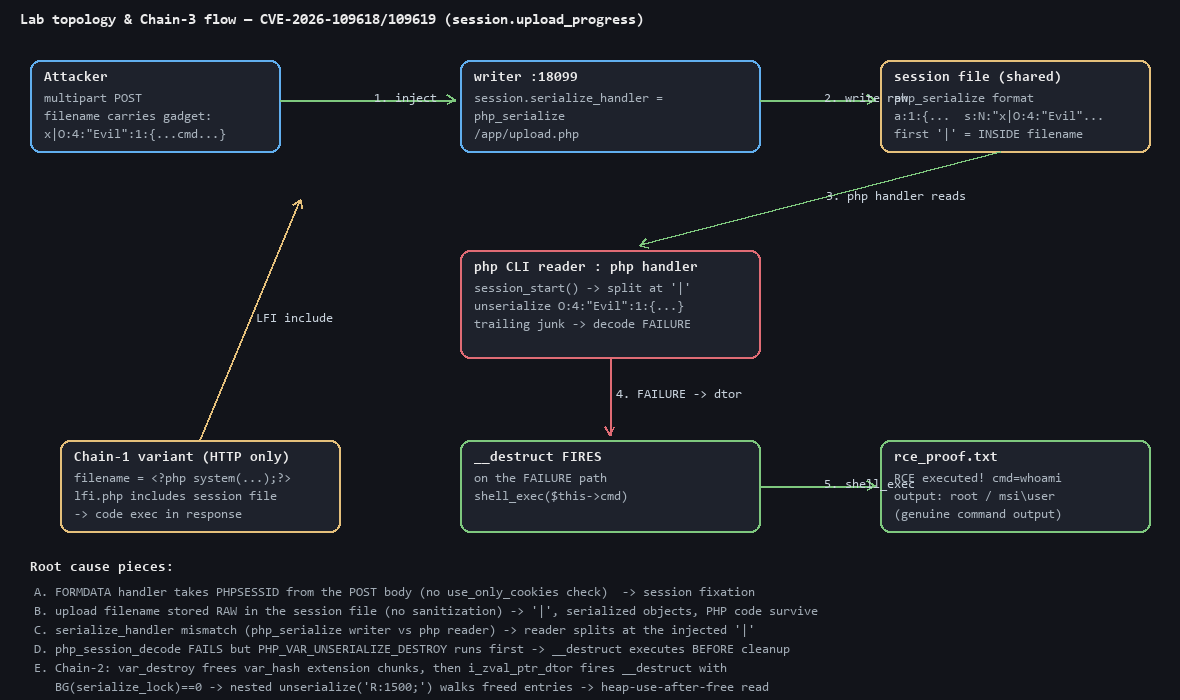Viewport: 1180px width, 700px height.
Task: Select the 'rce_proof.txt' node heading
Action: coord(945,457)
